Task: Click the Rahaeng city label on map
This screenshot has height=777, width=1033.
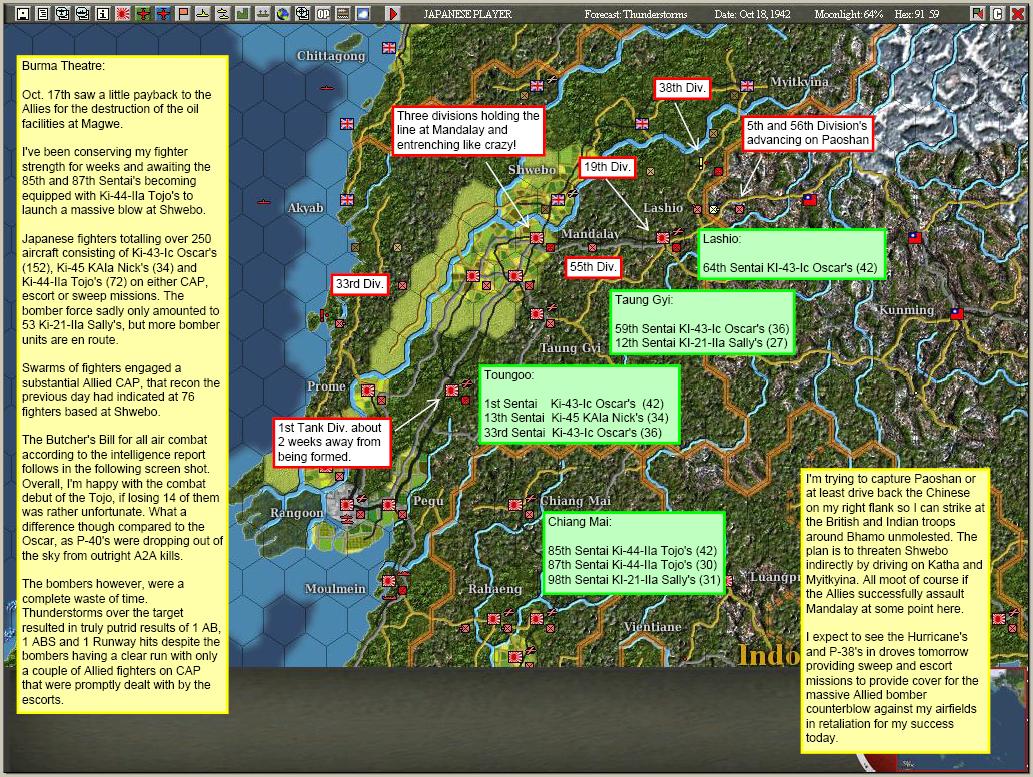Action: [494, 589]
